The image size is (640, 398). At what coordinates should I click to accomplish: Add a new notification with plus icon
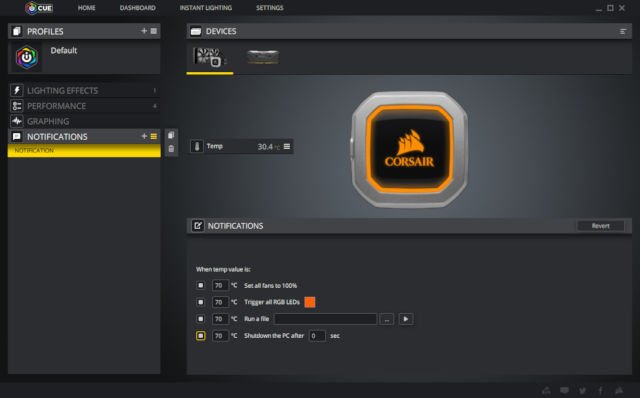[x=144, y=136]
